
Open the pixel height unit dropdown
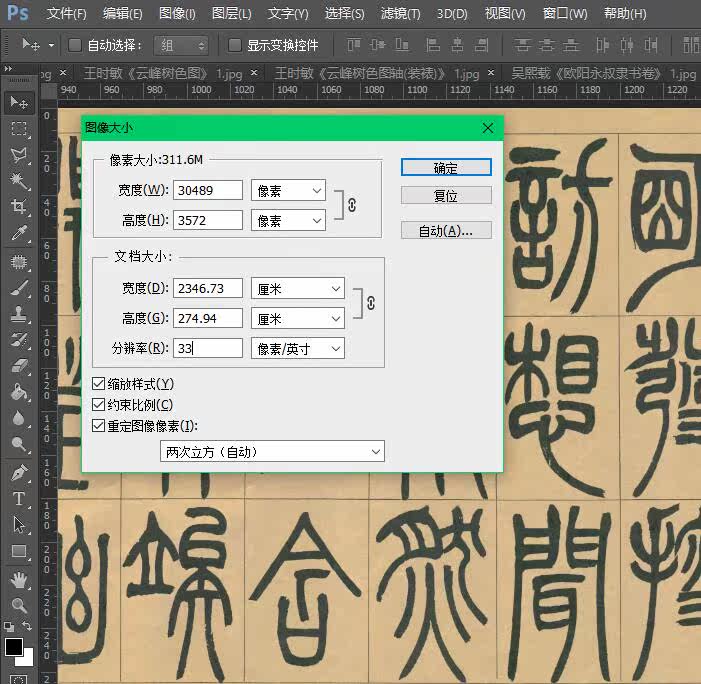[288, 220]
